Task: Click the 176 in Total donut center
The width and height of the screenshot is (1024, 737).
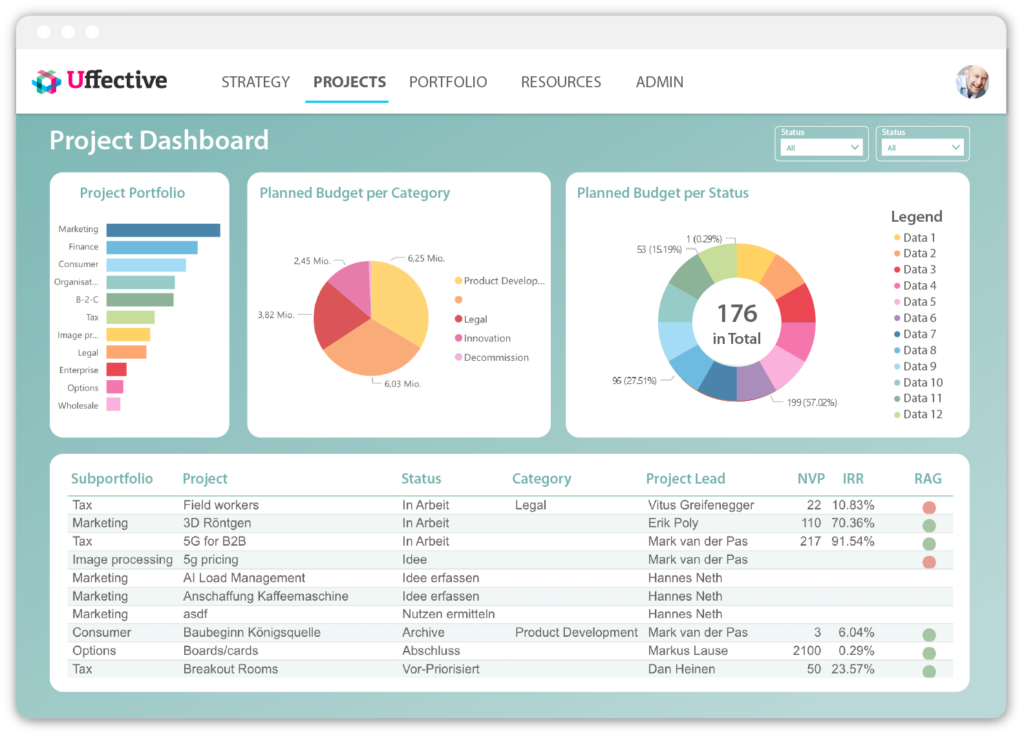Action: pos(736,325)
